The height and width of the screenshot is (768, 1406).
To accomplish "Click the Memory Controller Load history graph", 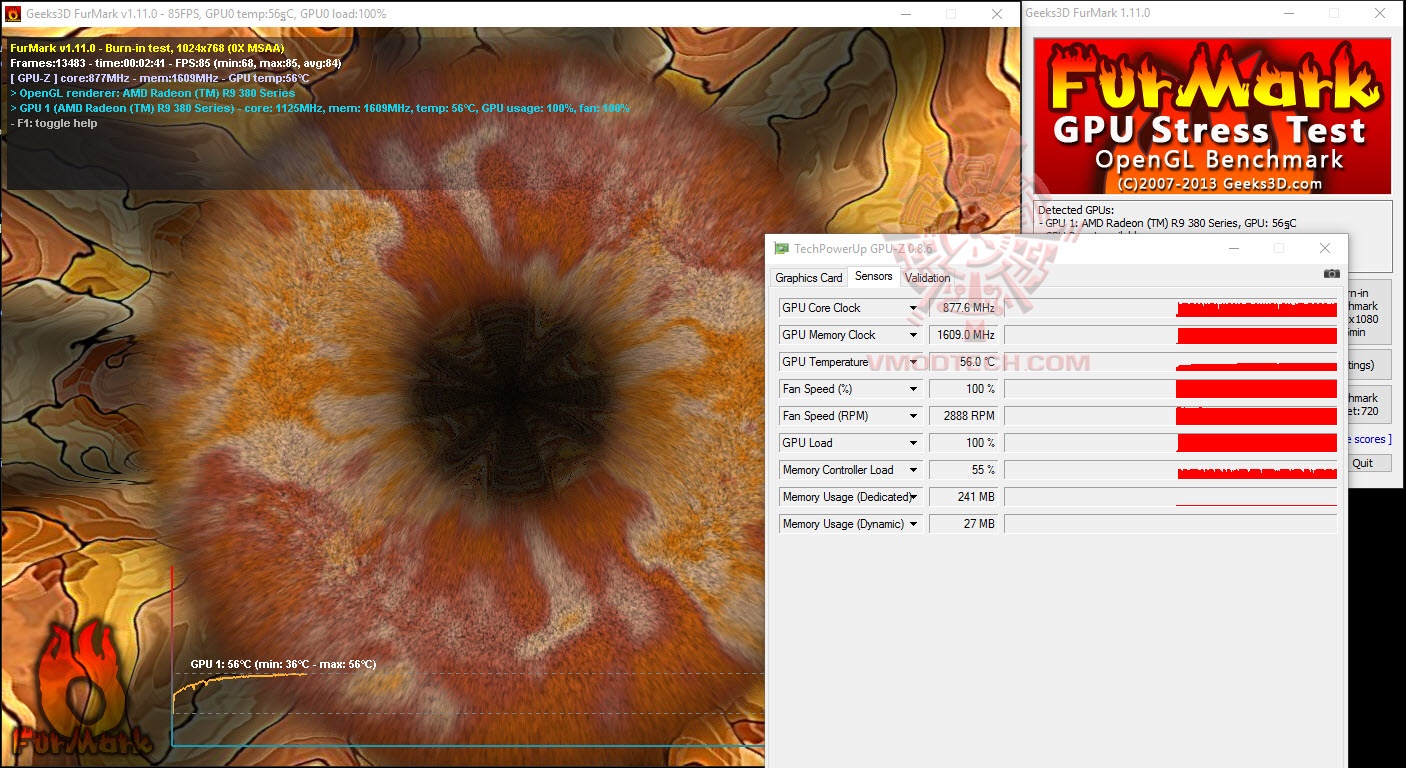I will (x=1171, y=470).
